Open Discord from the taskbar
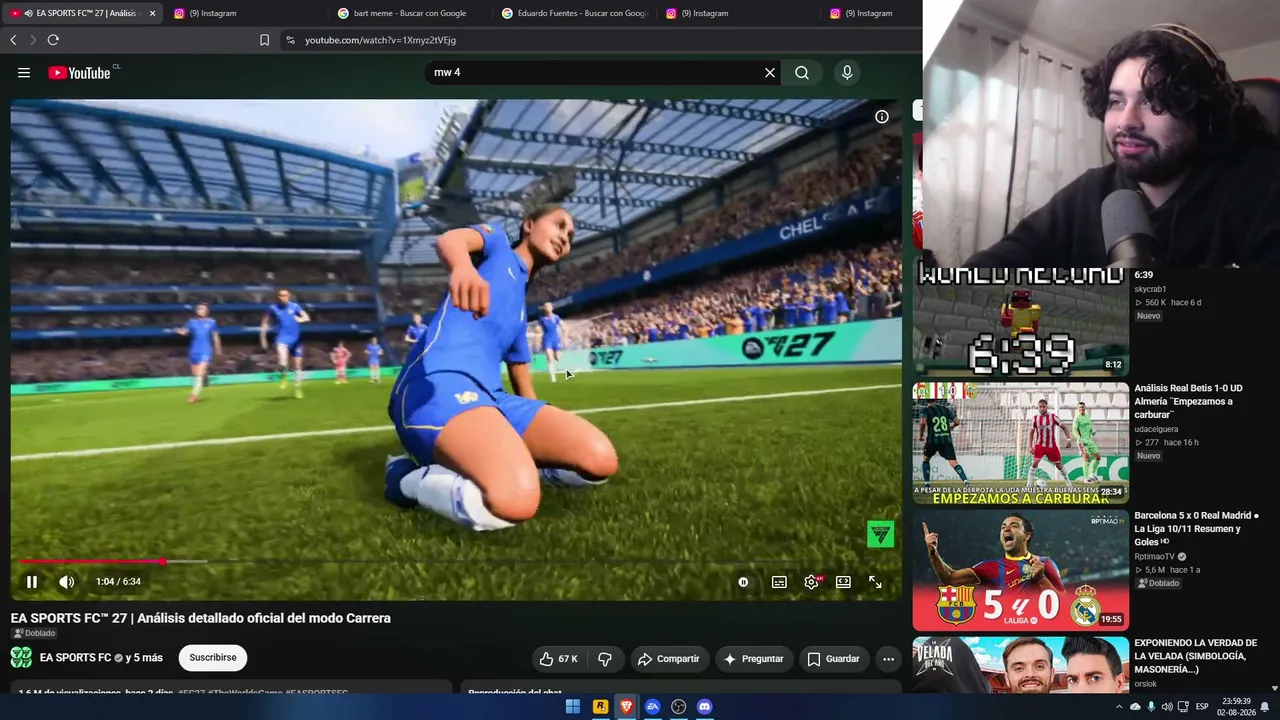This screenshot has width=1280, height=720. 705,707
